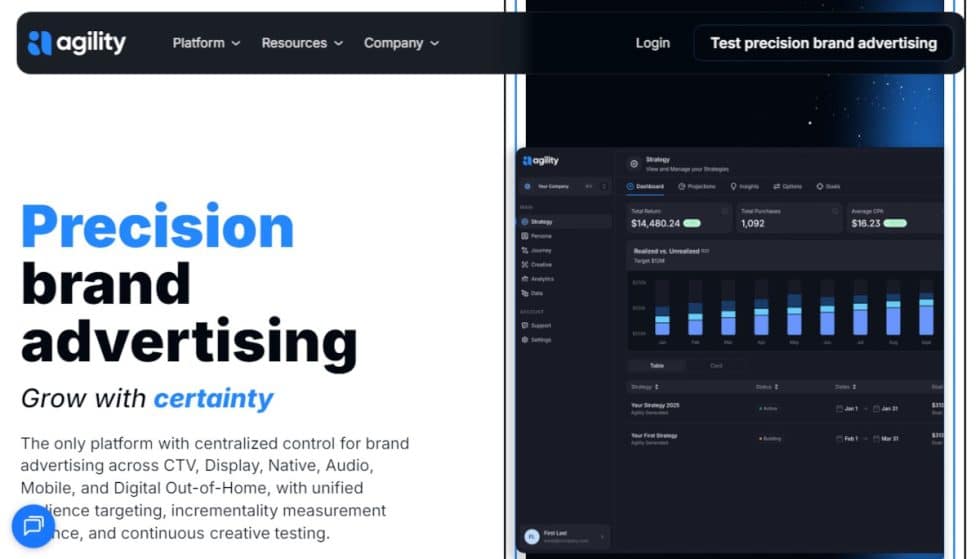Viewport: 980px width, 559px height.
Task: Sort by the Dates column arrows
Action: click(854, 387)
